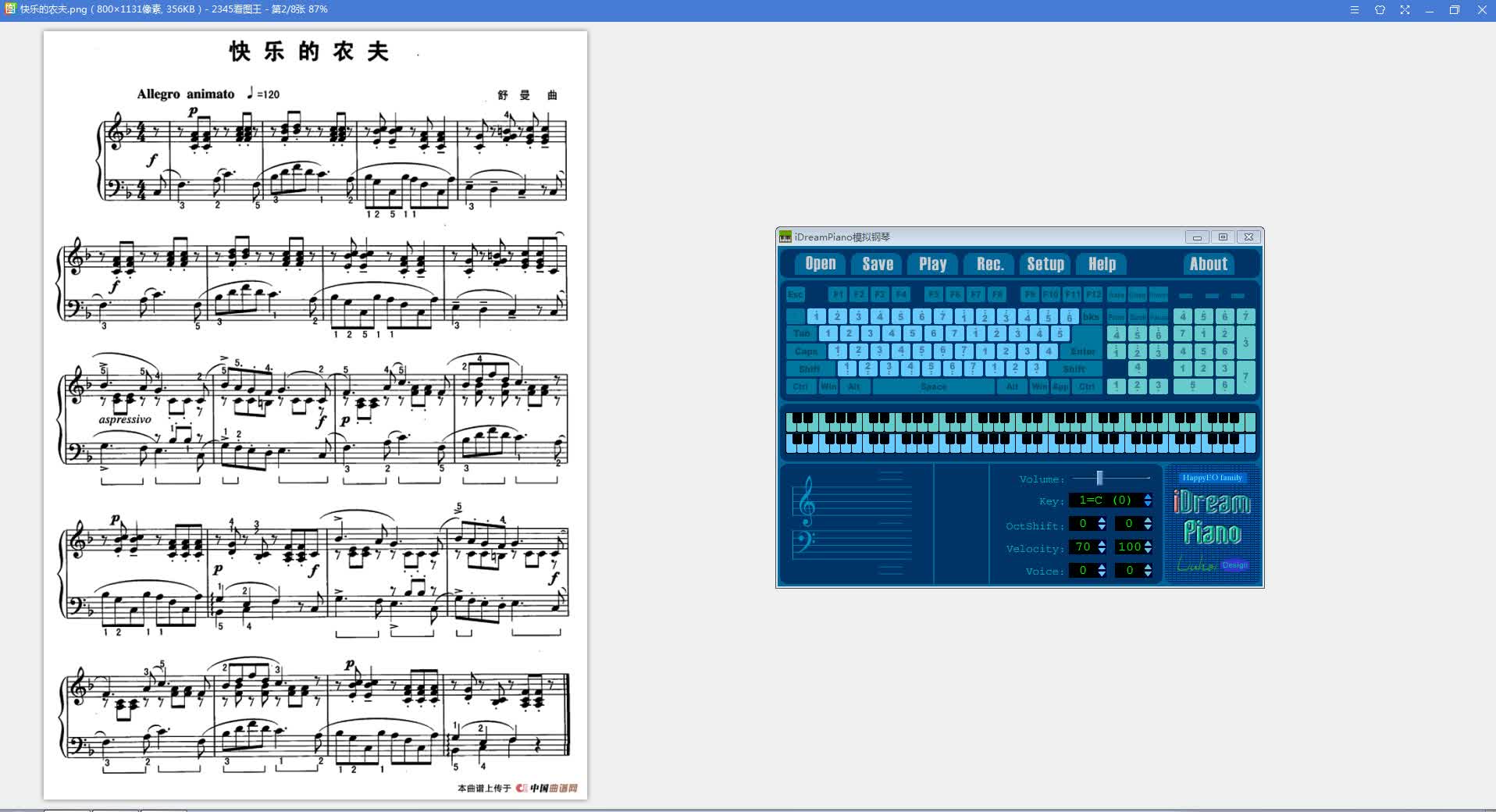Click the About button in iDreamPiano
The height and width of the screenshot is (812, 1496).
click(x=1208, y=264)
